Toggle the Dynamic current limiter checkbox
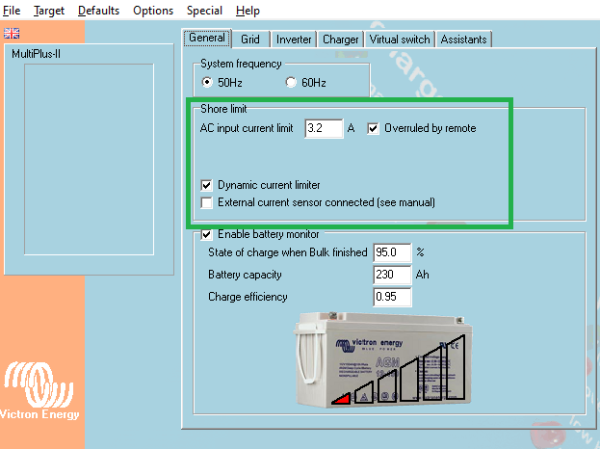 coord(207,185)
